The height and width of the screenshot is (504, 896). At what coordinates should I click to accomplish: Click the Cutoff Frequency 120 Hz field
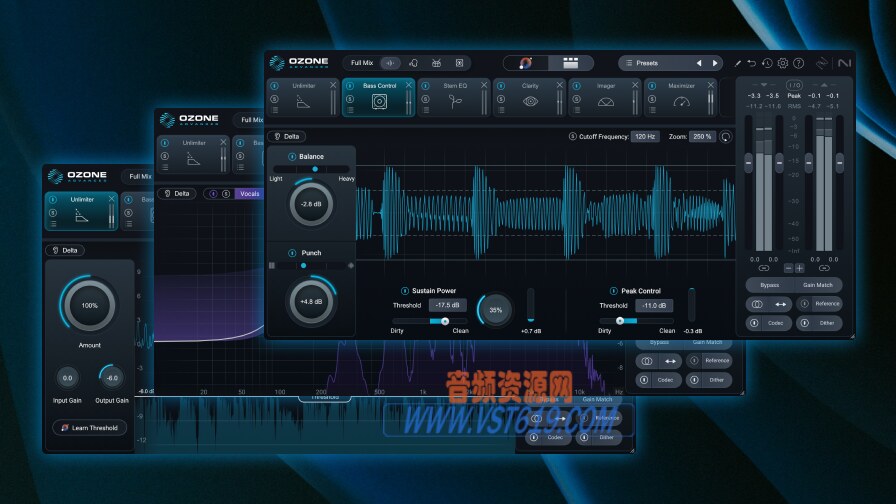point(645,137)
